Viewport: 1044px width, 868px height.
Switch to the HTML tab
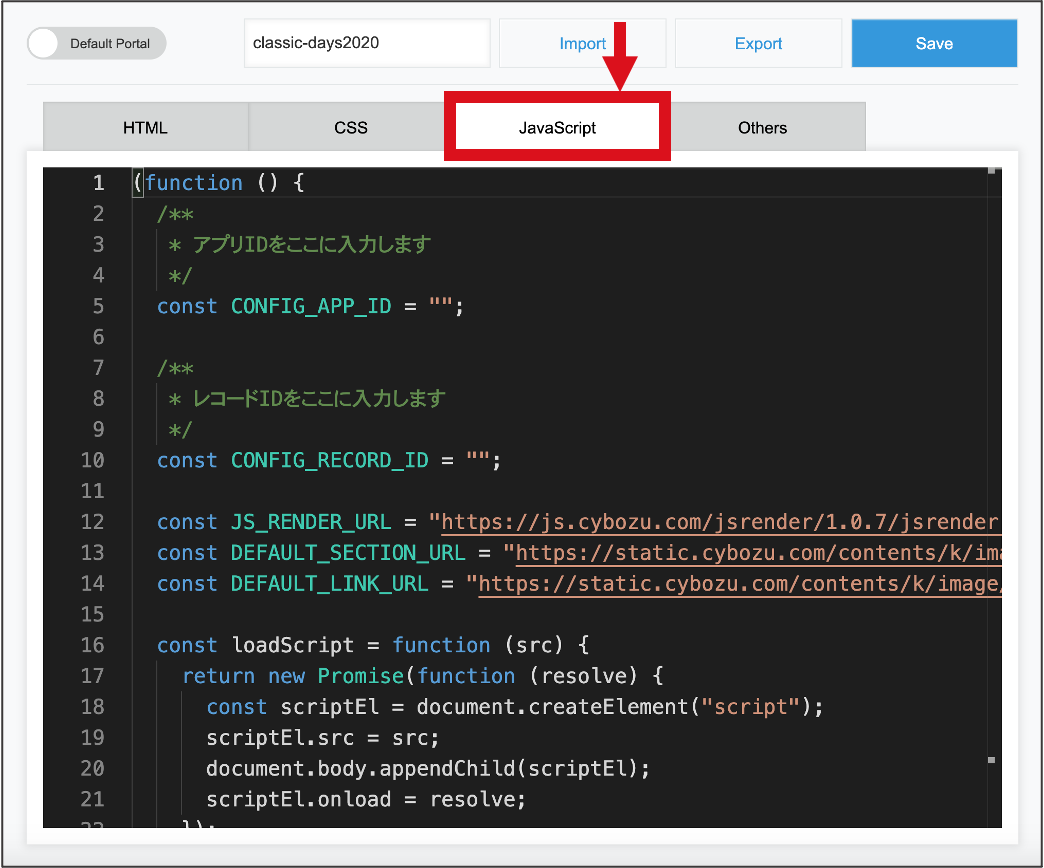click(145, 127)
